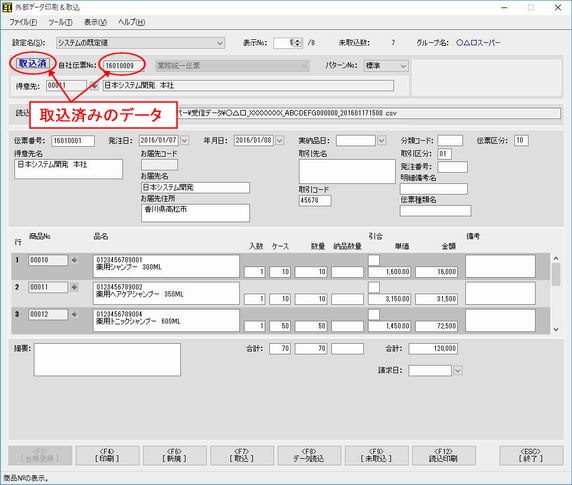Click the 取引区分 field showing 01
Screen dimensions: 572x485
click(x=444, y=154)
